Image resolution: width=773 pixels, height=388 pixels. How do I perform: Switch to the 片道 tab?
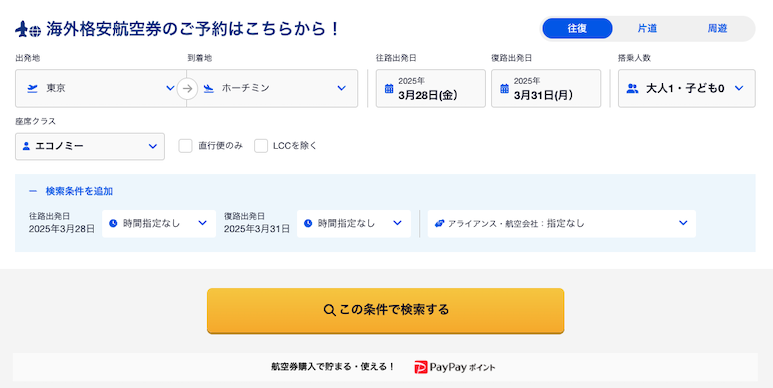tap(647, 29)
